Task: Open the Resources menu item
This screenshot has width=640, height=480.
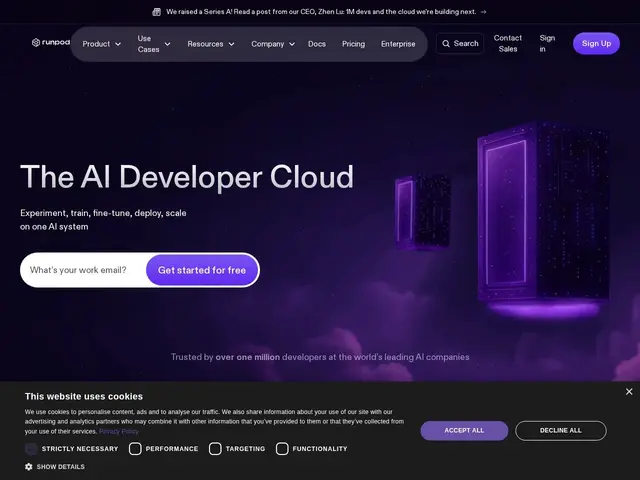Action: coord(211,44)
